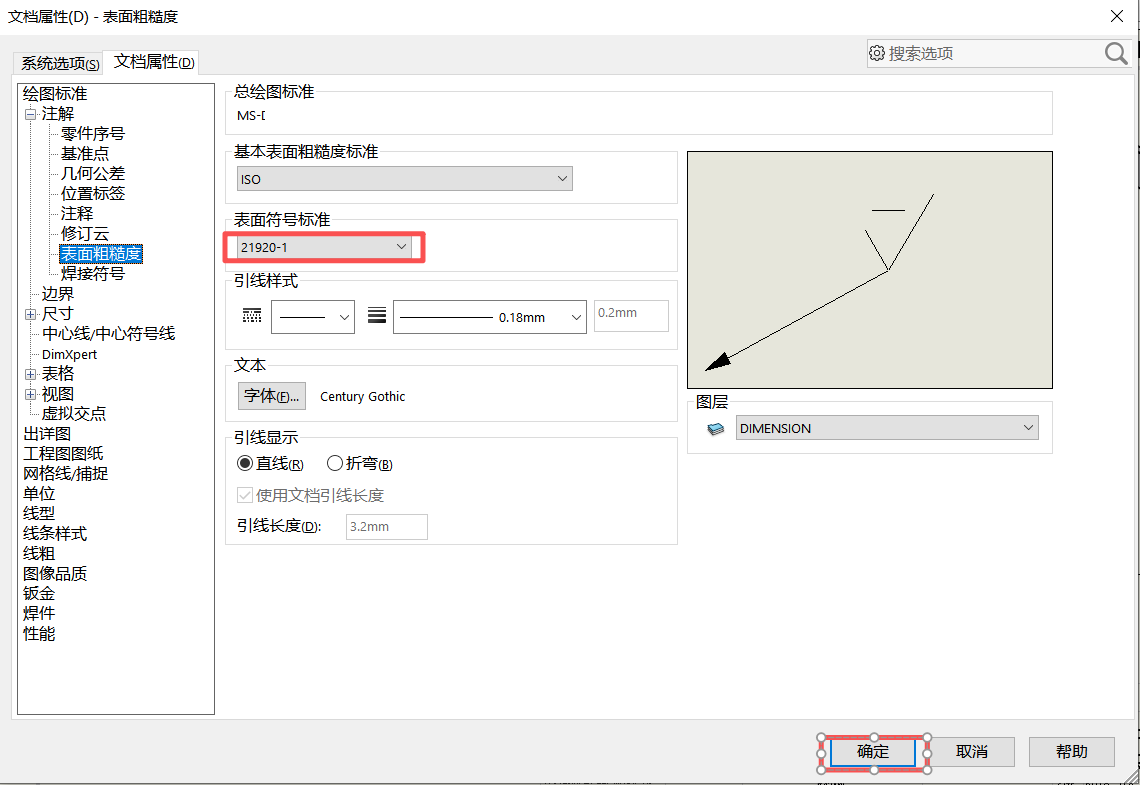This screenshot has width=1140, height=785.
Task: Toggle 使用文档引线长度 checkbox
Action: pyautogui.click(x=245, y=496)
